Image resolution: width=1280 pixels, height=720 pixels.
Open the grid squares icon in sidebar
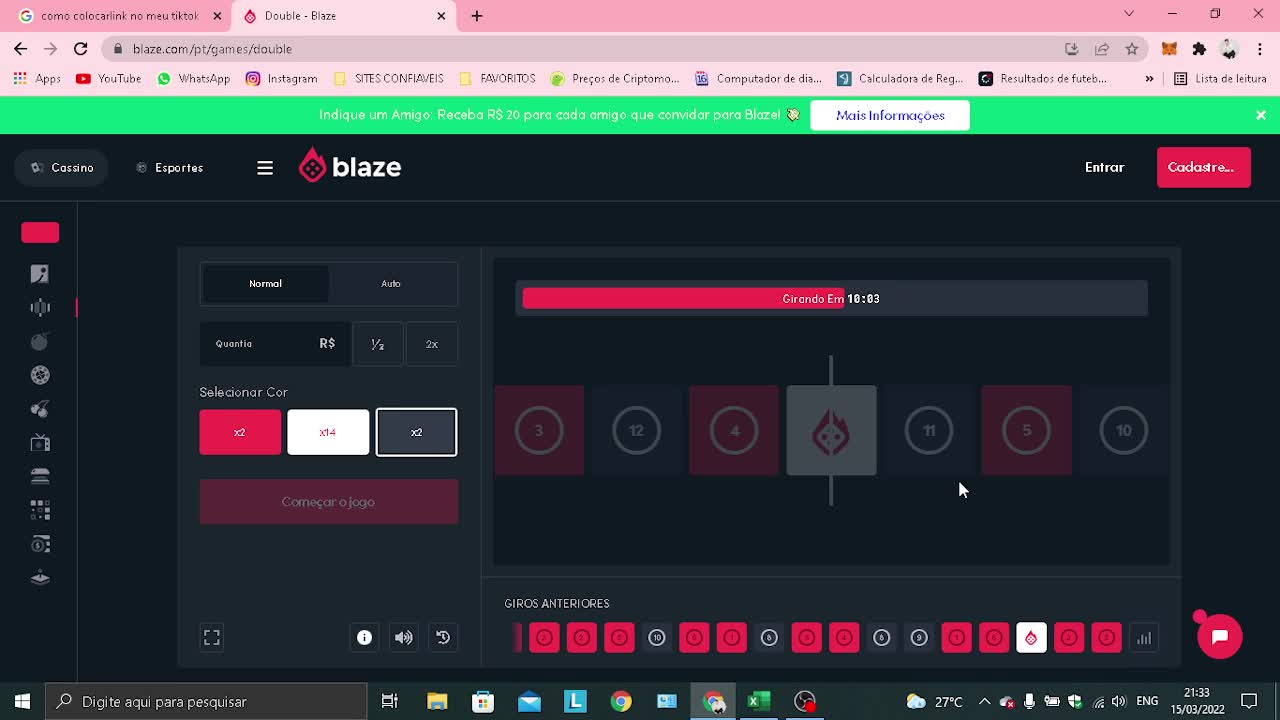pyautogui.click(x=40, y=511)
